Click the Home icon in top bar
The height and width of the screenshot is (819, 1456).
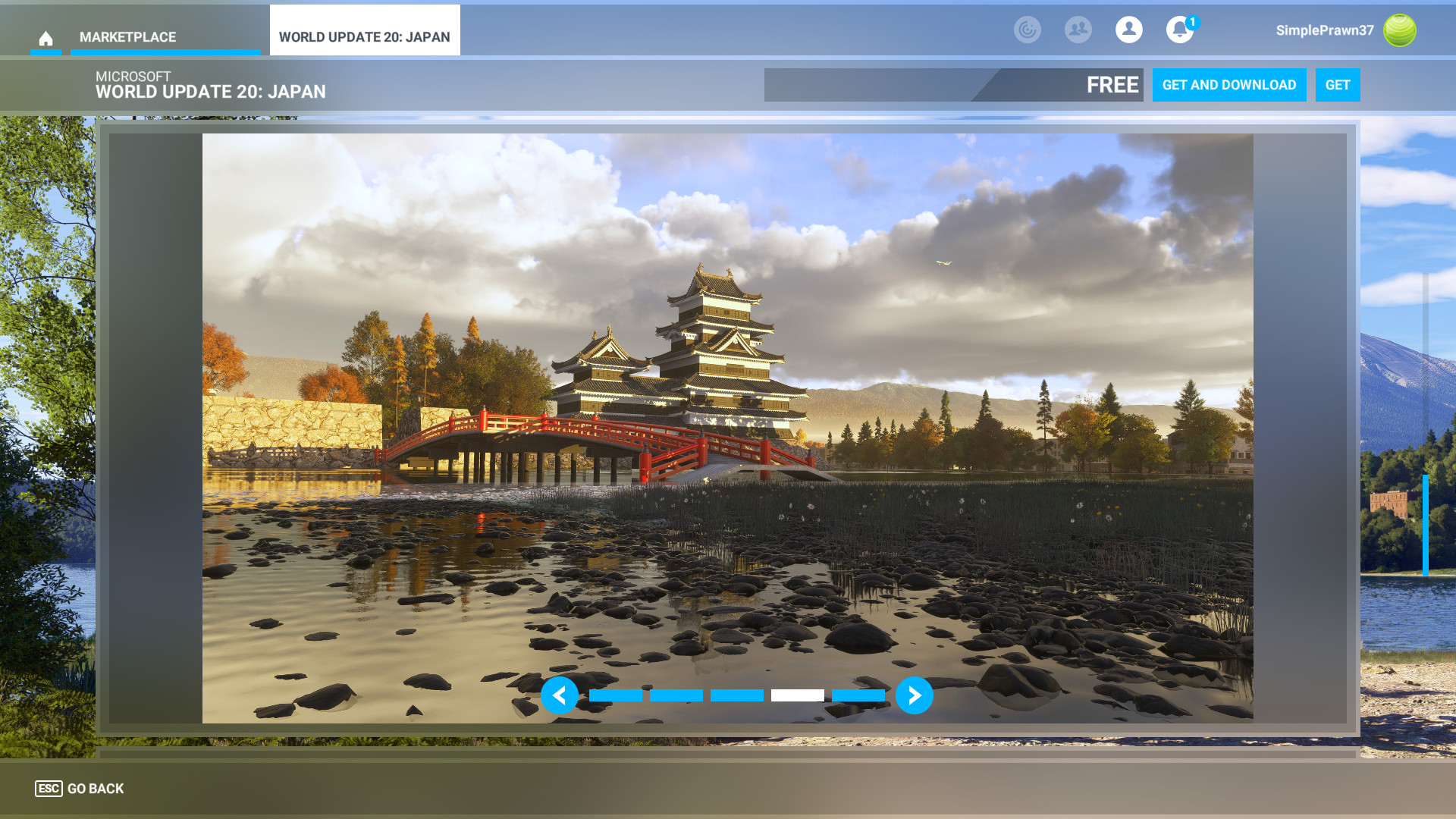pos(45,38)
